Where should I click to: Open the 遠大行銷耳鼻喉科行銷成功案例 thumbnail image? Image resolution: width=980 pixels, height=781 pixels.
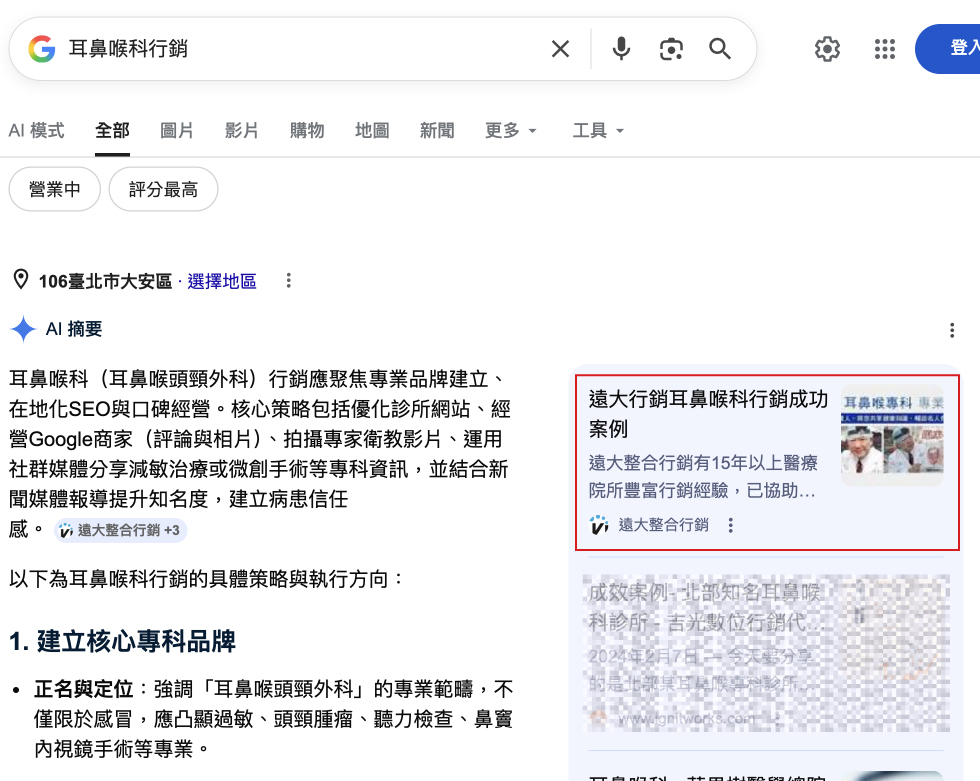click(x=892, y=436)
